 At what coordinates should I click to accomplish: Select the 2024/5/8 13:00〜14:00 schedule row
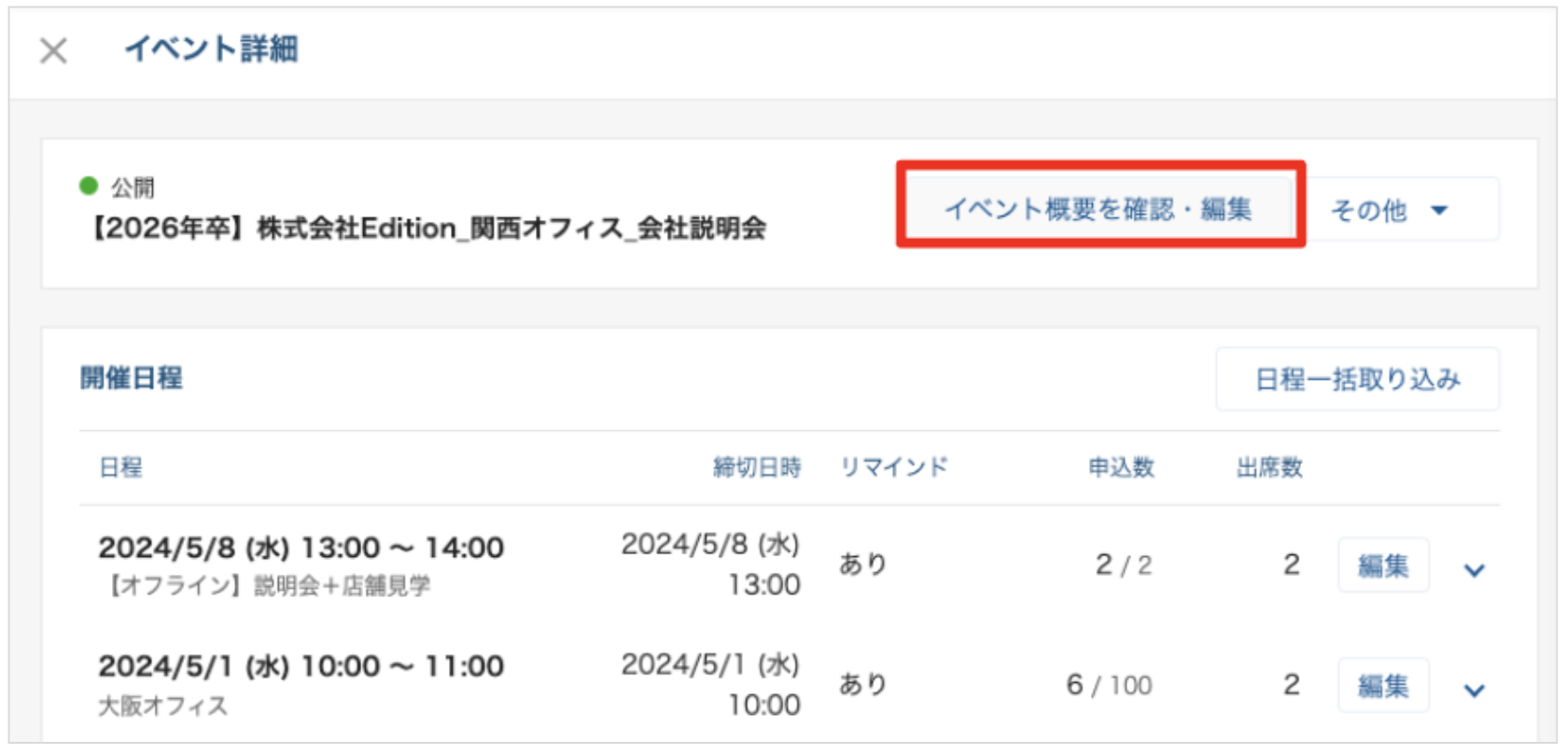[301, 548]
